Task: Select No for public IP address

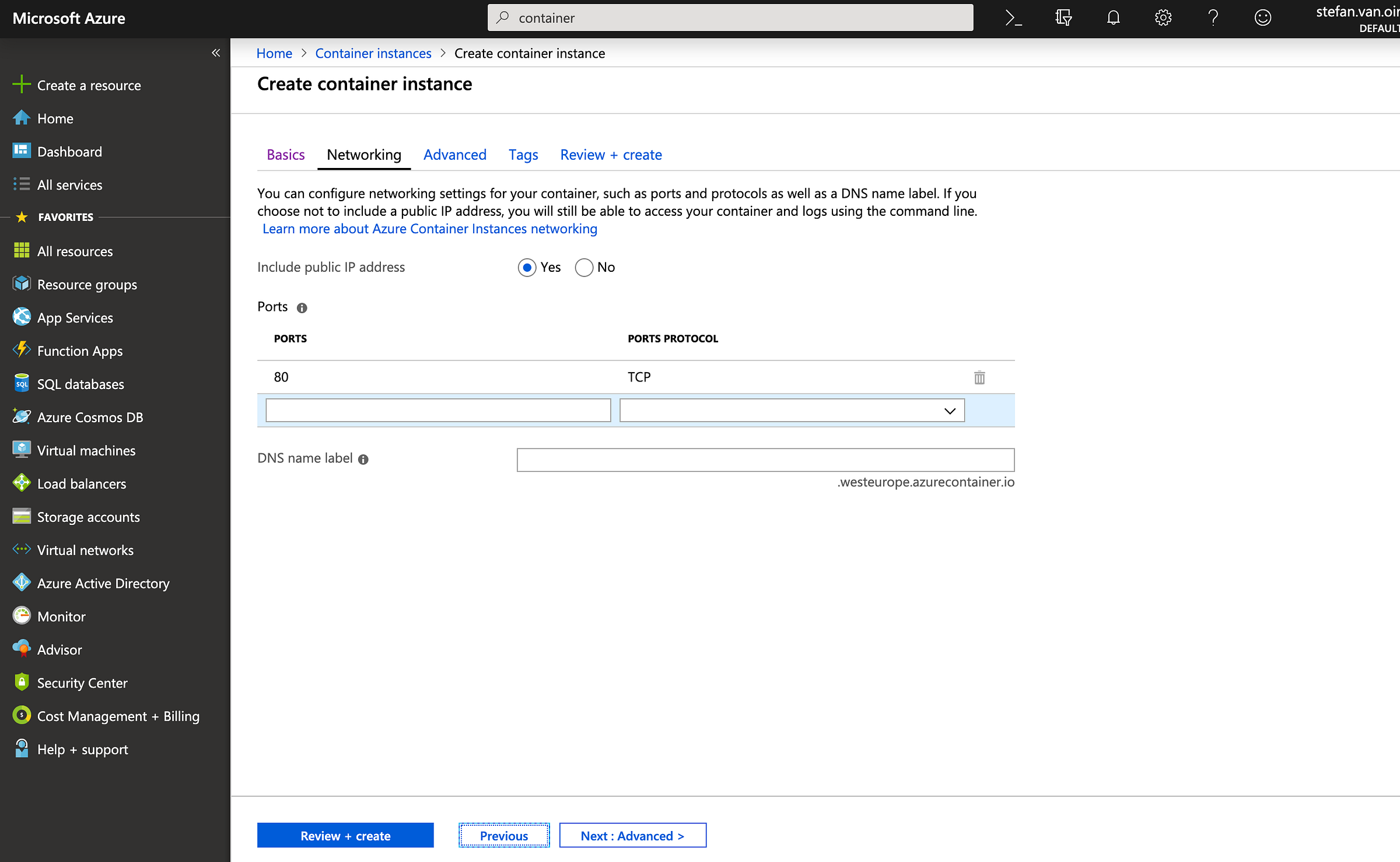Action: (584, 268)
